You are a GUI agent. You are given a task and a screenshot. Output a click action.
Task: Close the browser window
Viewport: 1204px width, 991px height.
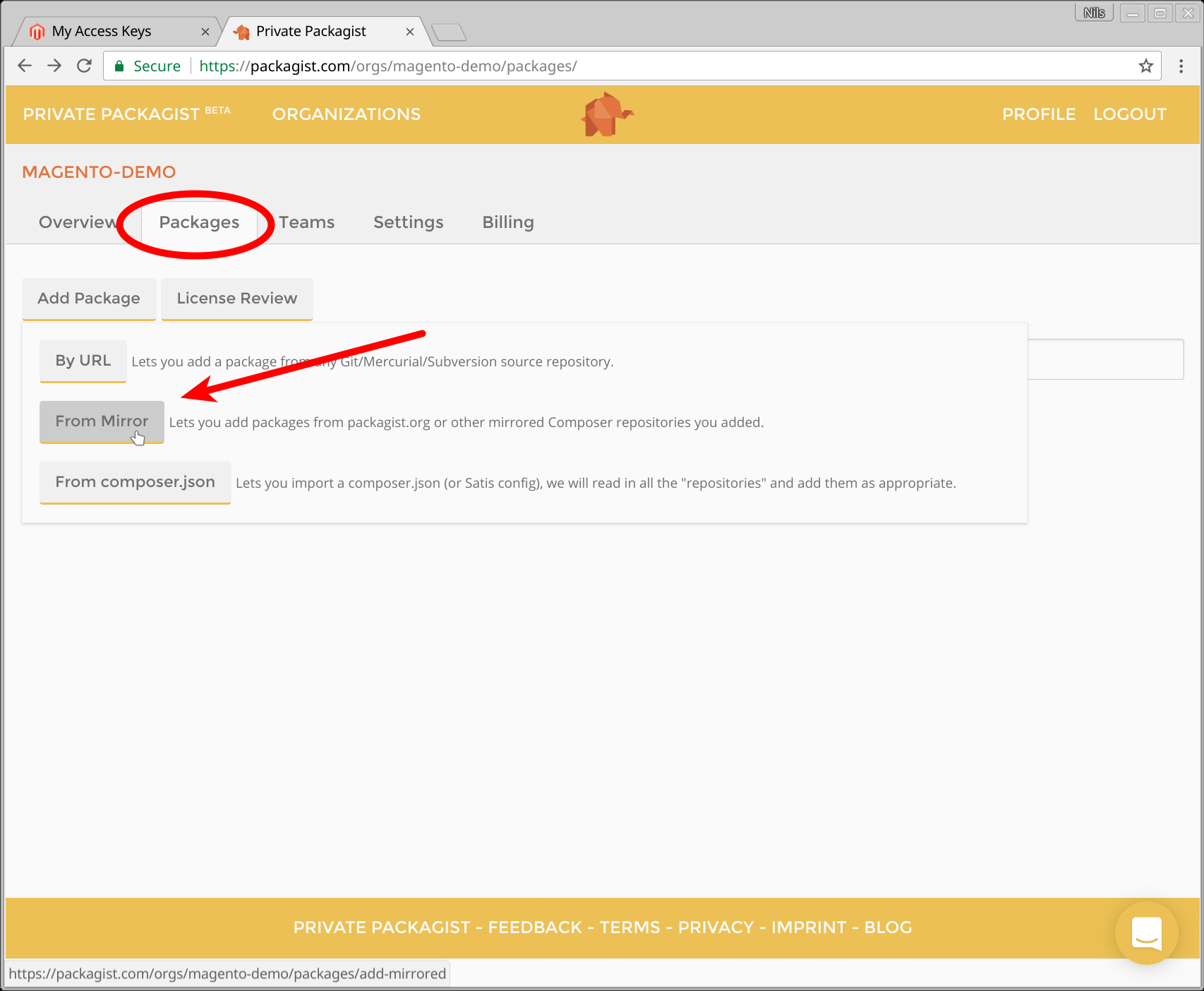[x=1188, y=13]
